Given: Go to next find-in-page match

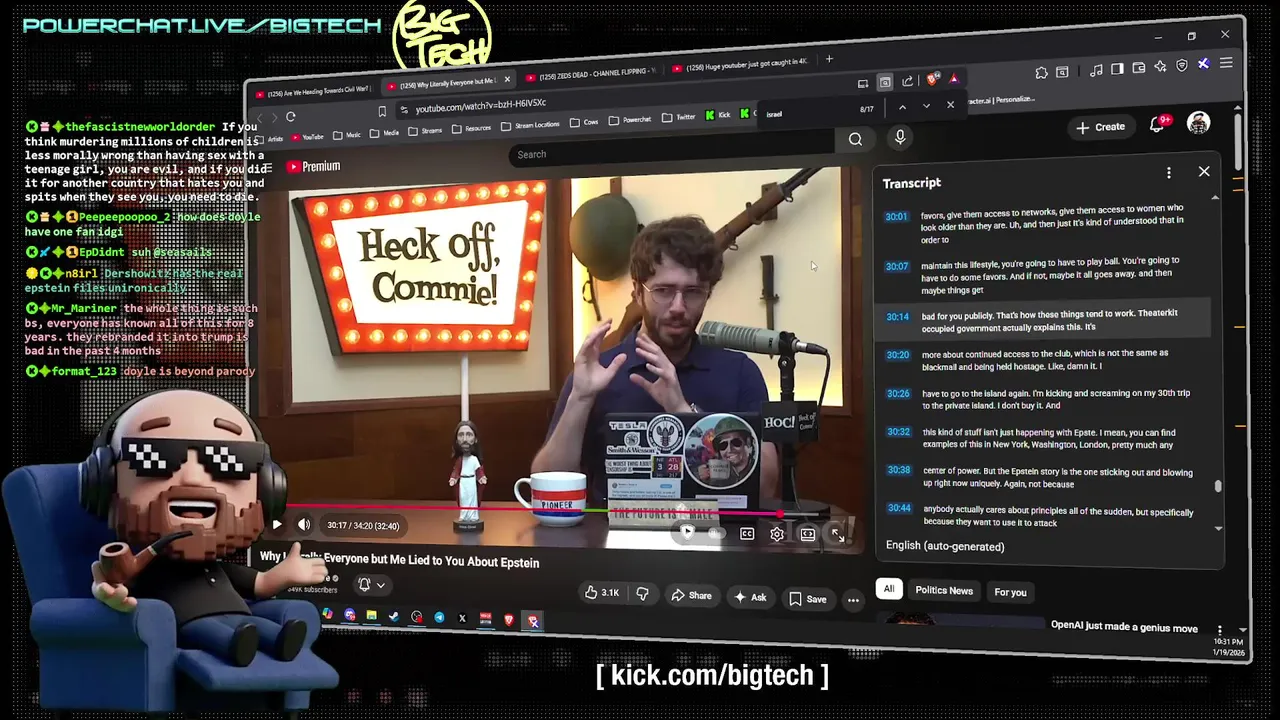Looking at the screenshot, I should coord(926,106).
